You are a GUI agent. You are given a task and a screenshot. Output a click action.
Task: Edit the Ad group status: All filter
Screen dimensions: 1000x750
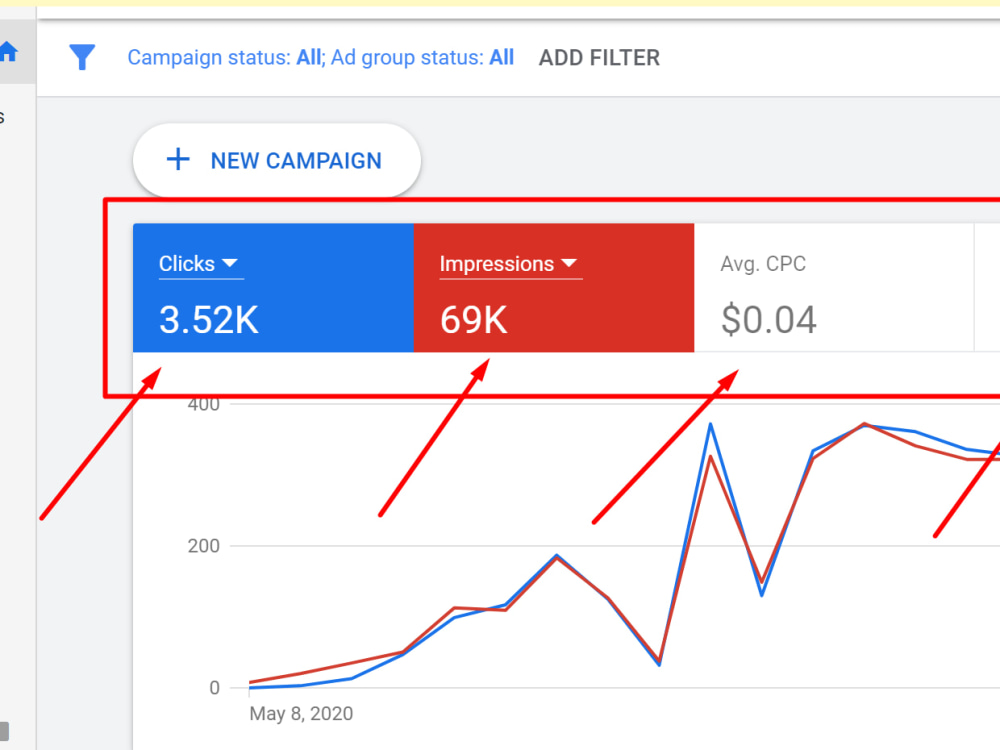422,57
